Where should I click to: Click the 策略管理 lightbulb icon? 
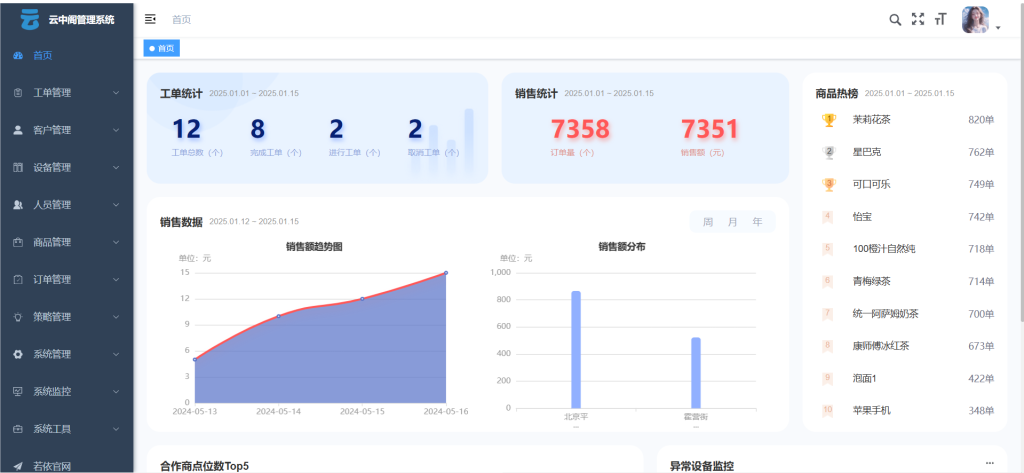pyautogui.click(x=18, y=317)
